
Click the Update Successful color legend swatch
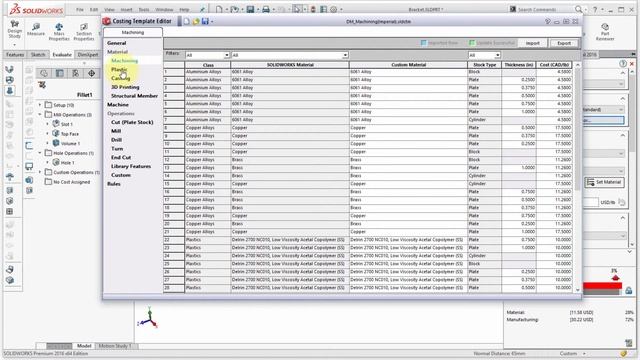(472, 43)
